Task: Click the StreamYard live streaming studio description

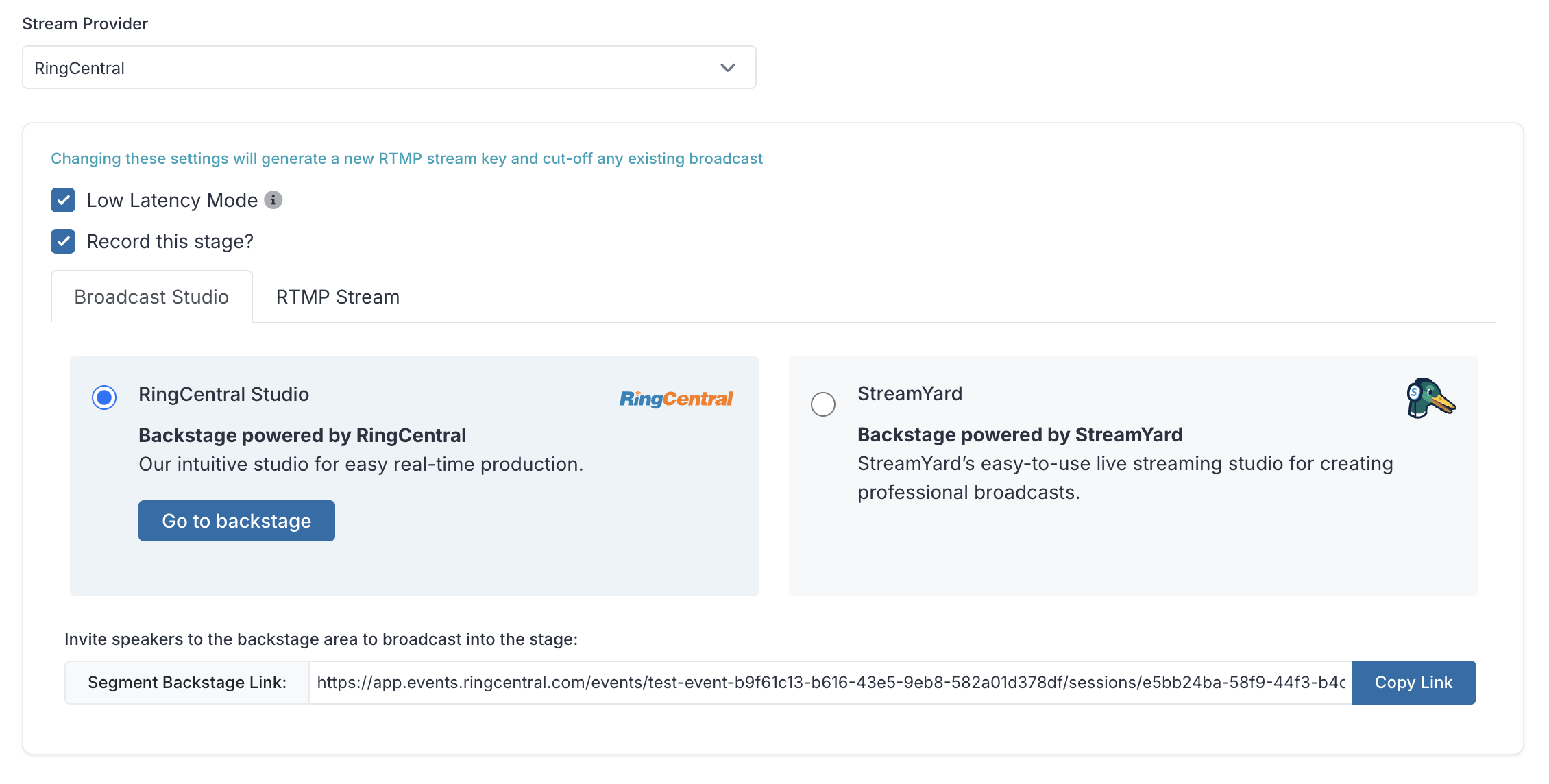Action: 1125,478
